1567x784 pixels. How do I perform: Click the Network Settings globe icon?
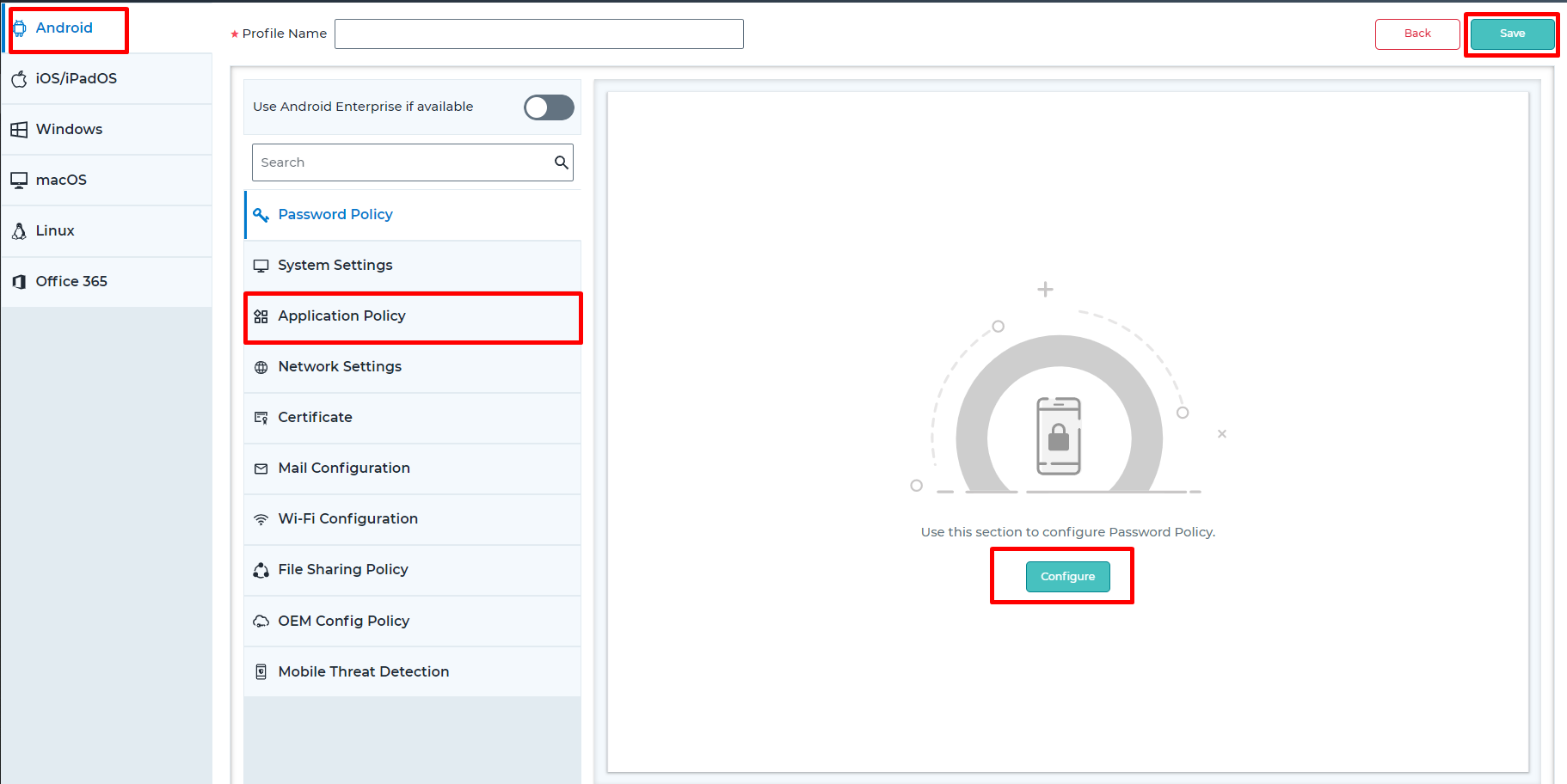pyautogui.click(x=261, y=367)
